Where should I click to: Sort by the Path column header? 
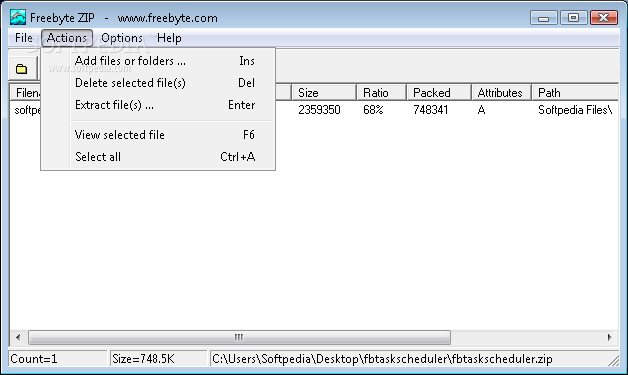pyautogui.click(x=575, y=93)
